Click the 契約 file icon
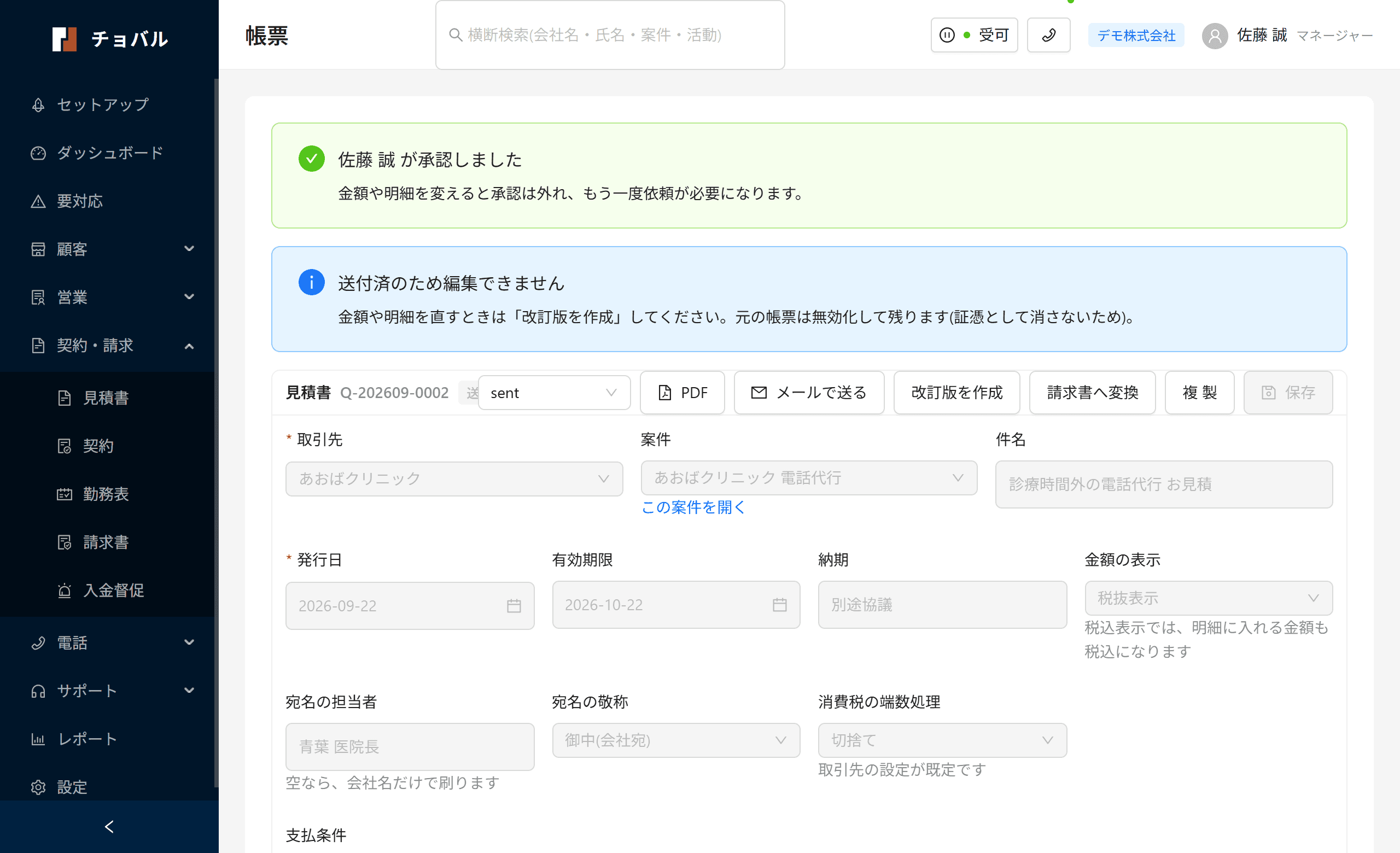Image resolution: width=1400 pixels, height=853 pixels. click(65, 446)
